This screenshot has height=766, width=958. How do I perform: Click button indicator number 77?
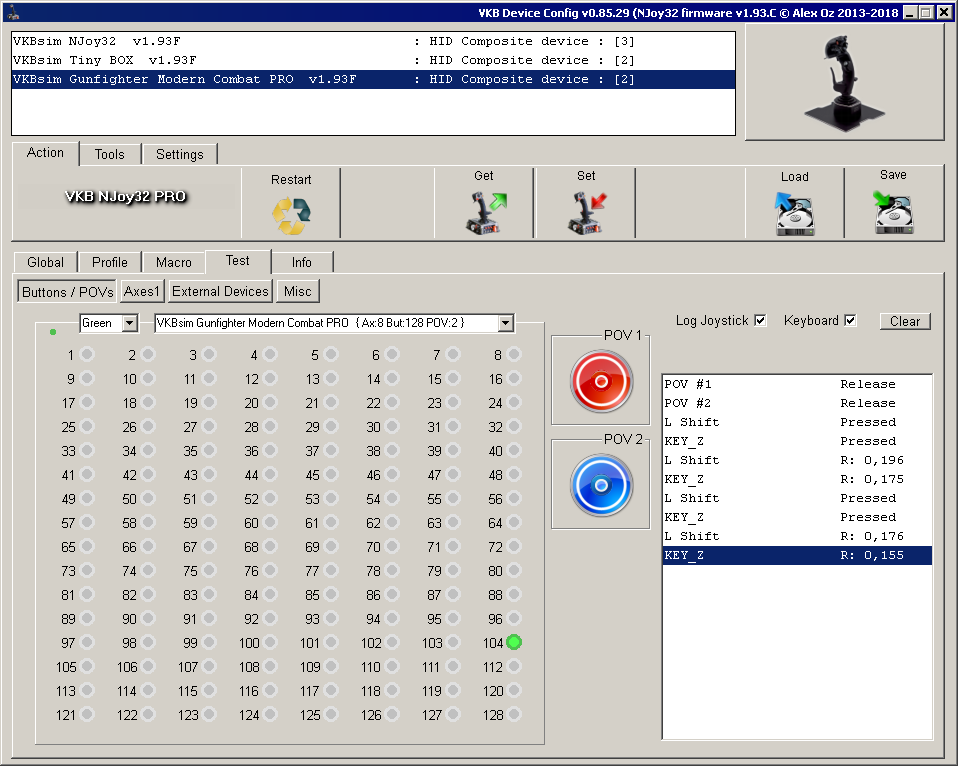(x=331, y=570)
